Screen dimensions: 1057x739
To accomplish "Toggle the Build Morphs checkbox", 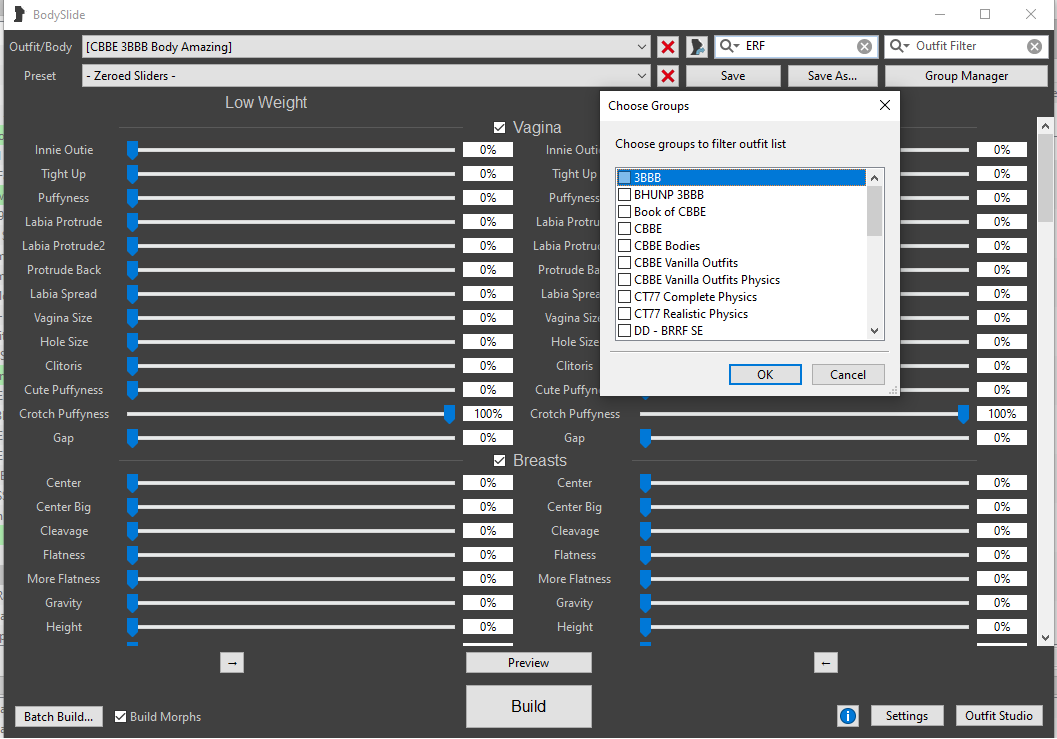I will click(121, 717).
